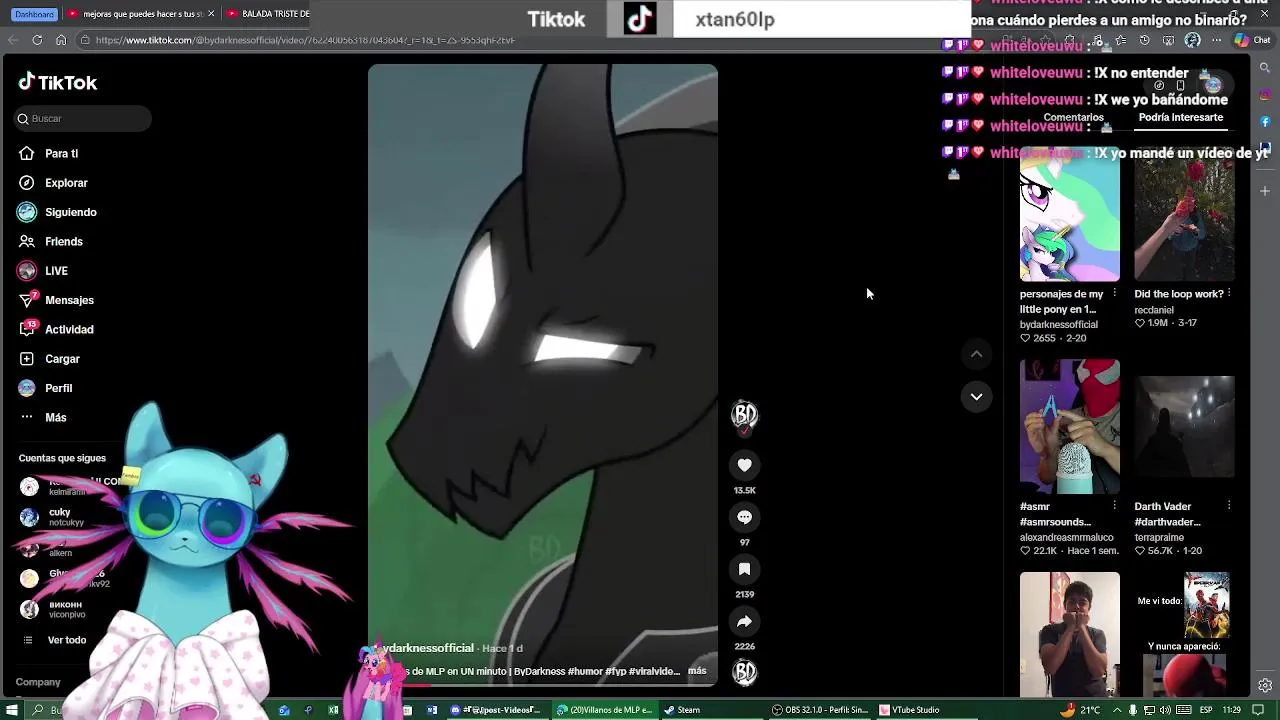This screenshot has height=720, width=1280.
Task: Click the TikTok logo in the sidebar
Action: (58, 83)
